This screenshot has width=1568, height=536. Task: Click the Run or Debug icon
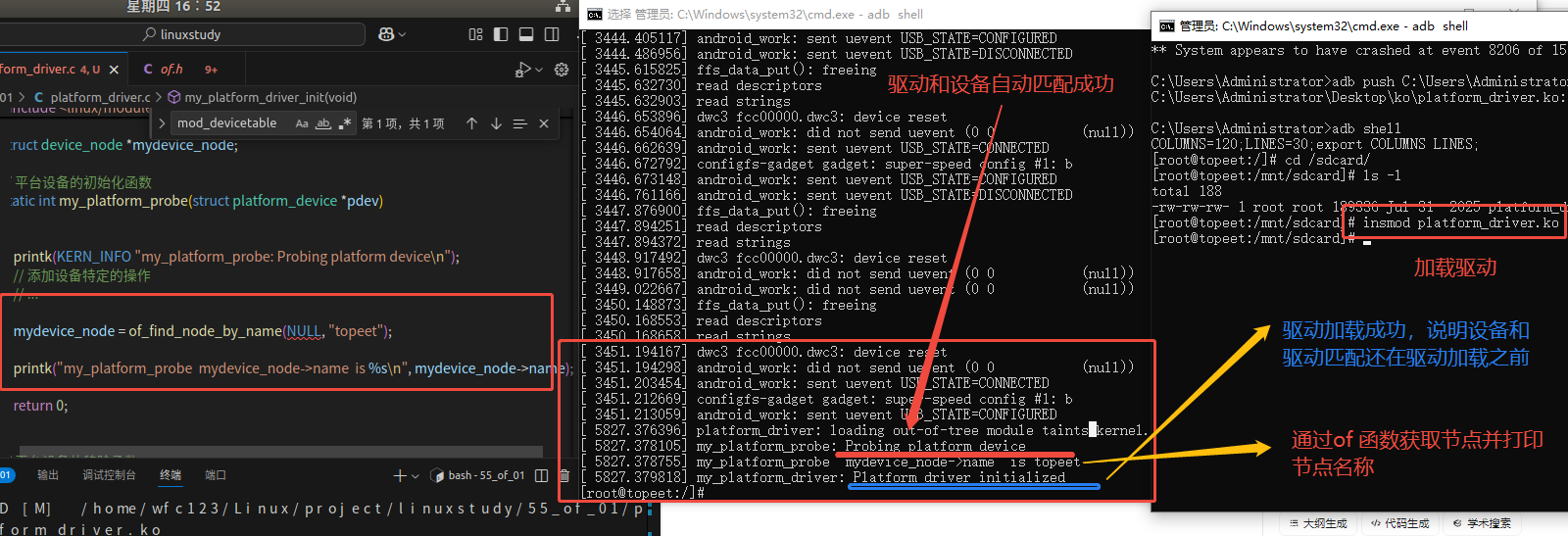pos(522,70)
